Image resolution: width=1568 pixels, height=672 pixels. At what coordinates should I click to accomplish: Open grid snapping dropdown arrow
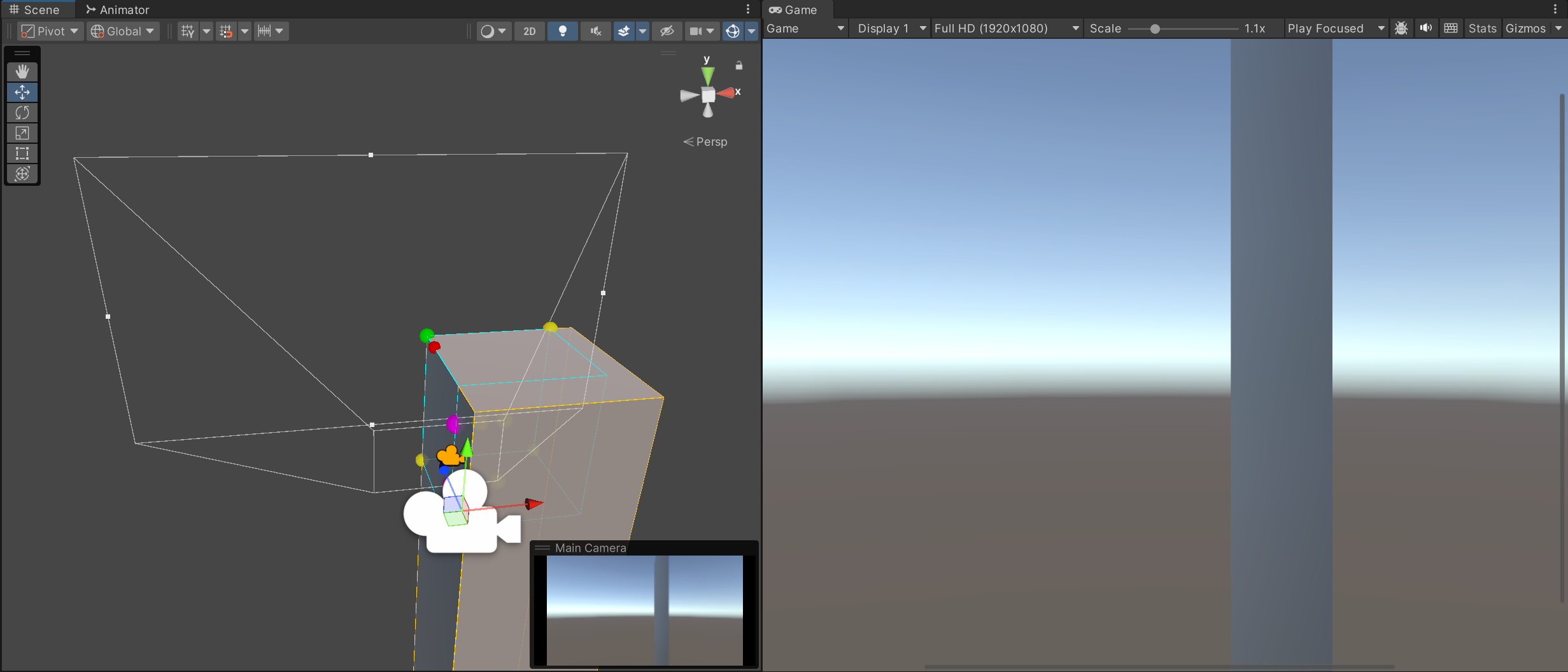tap(206, 31)
